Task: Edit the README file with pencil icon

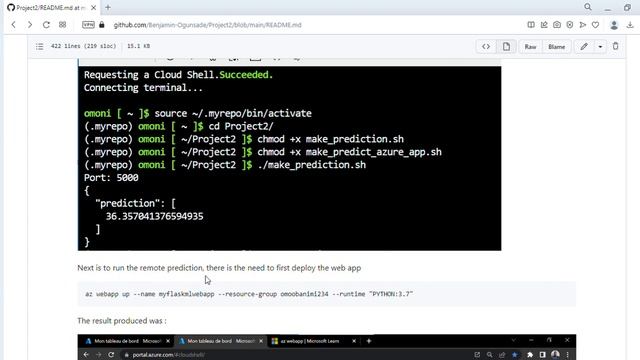Action: click(584, 47)
